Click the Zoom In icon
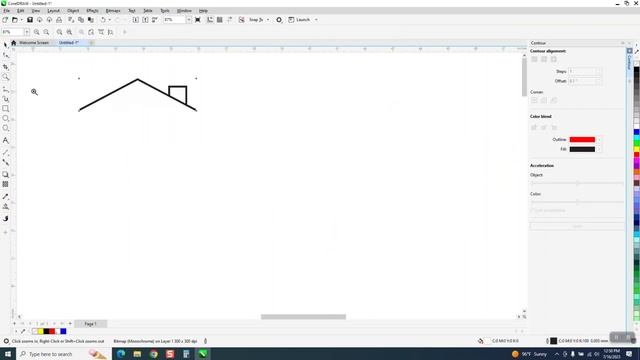This screenshot has height=360, width=640. click(37, 32)
